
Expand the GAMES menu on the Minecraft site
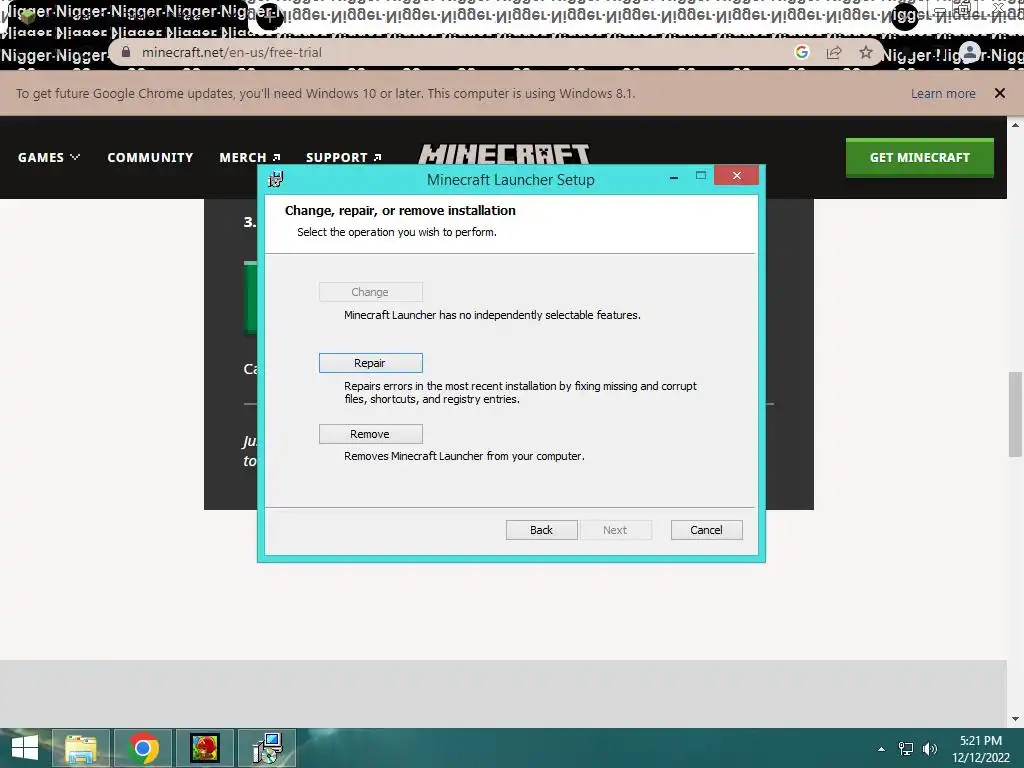(x=49, y=157)
